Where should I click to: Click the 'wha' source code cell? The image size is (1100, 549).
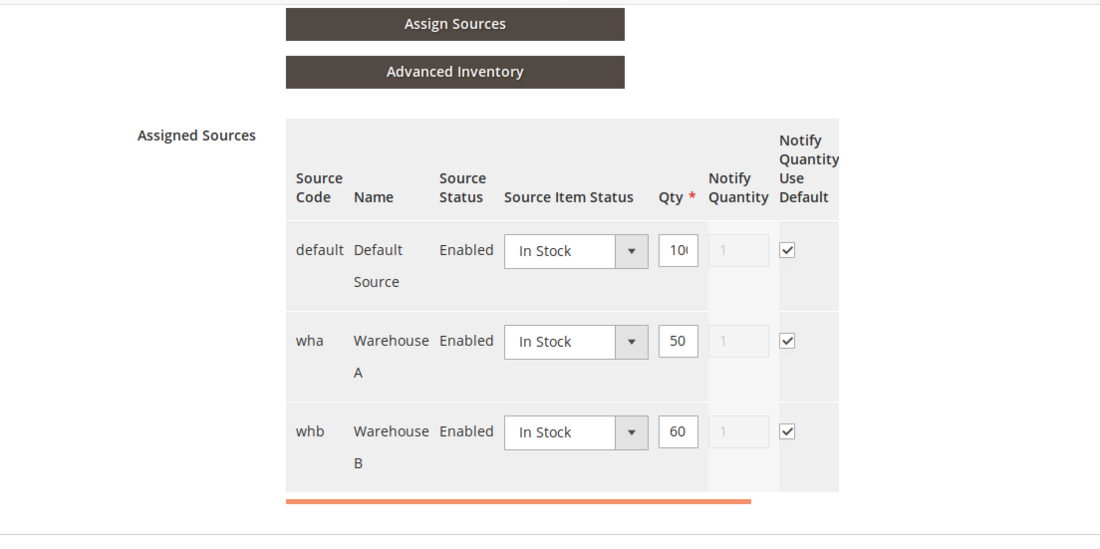click(x=310, y=341)
